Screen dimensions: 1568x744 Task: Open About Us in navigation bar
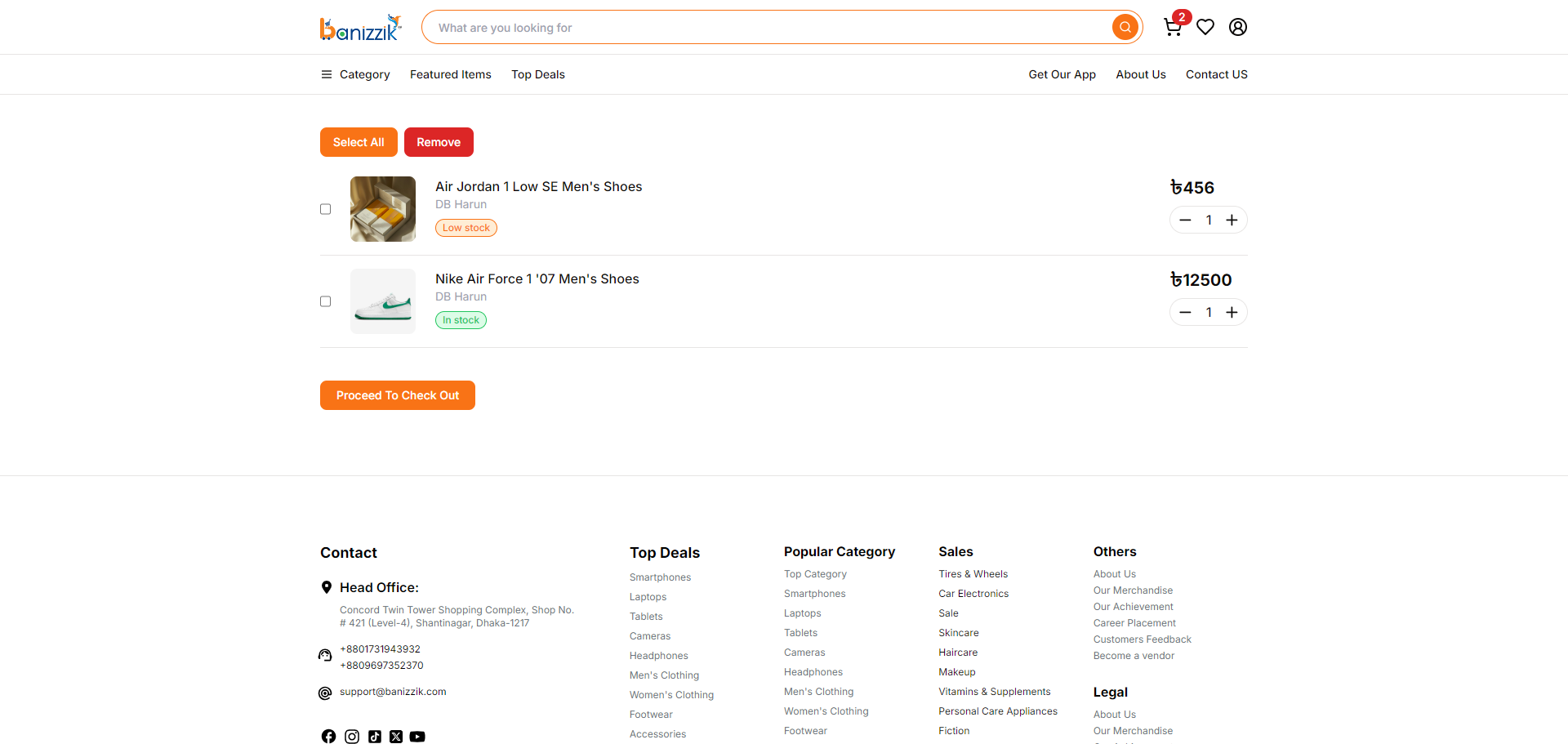tap(1141, 74)
